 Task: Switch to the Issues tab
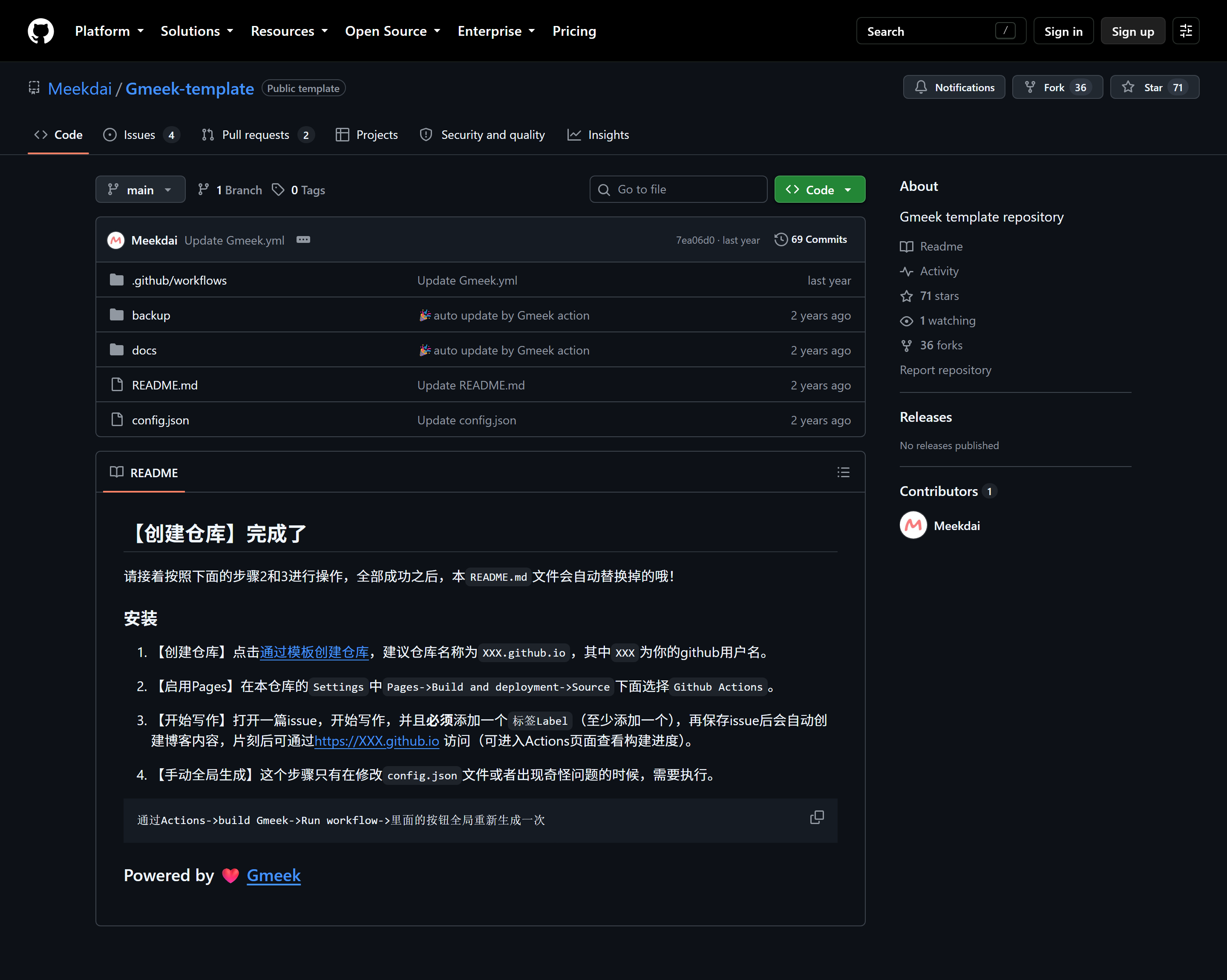point(141,135)
